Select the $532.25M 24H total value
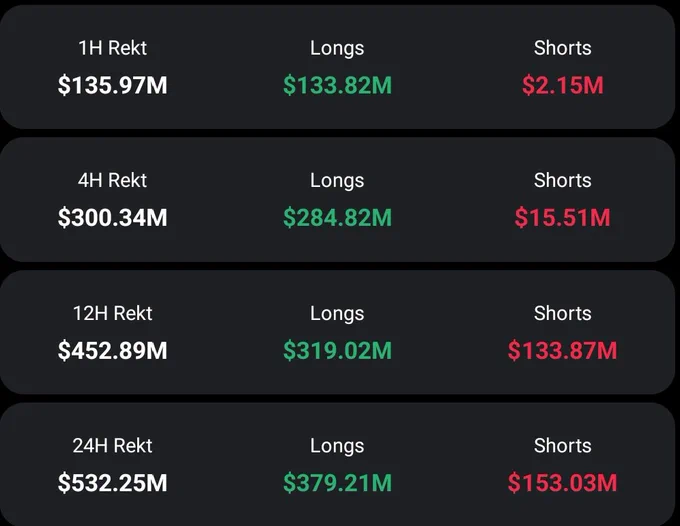Image resolution: width=680 pixels, height=526 pixels. click(112, 483)
